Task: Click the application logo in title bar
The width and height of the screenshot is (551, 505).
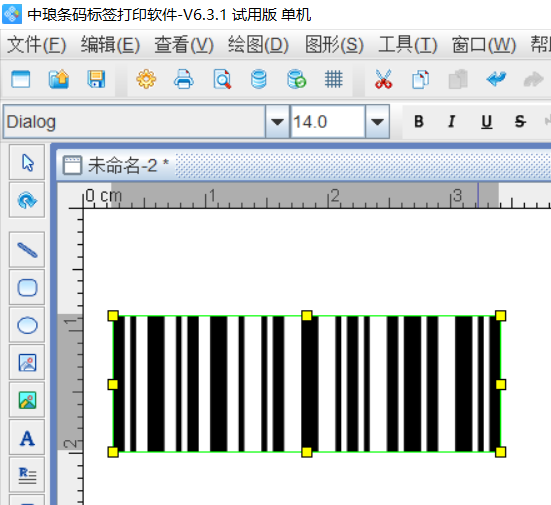Action: pyautogui.click(x=12, y=14)
